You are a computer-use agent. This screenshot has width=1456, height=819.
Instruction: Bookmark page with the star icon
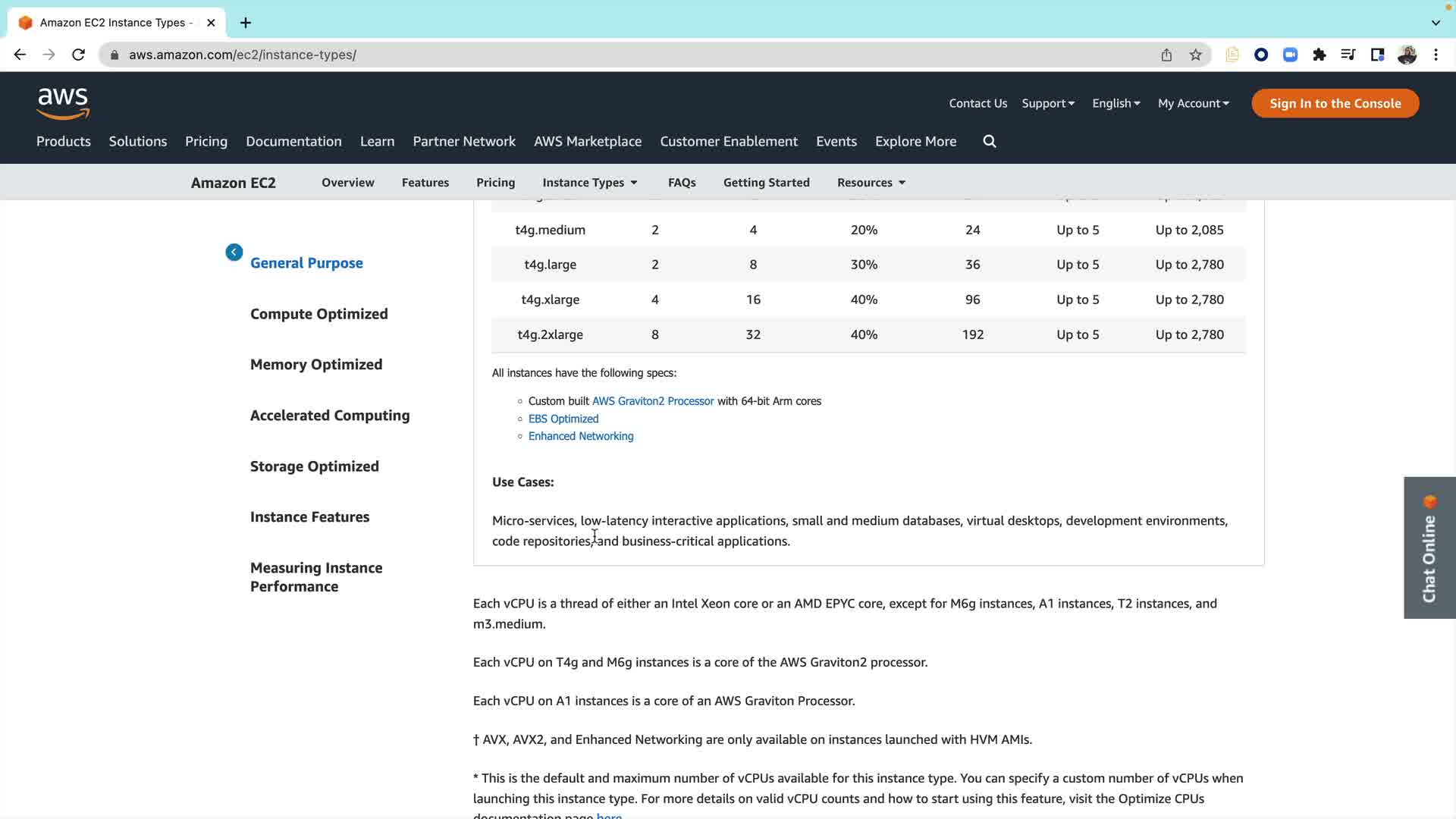pos(1195,55)
